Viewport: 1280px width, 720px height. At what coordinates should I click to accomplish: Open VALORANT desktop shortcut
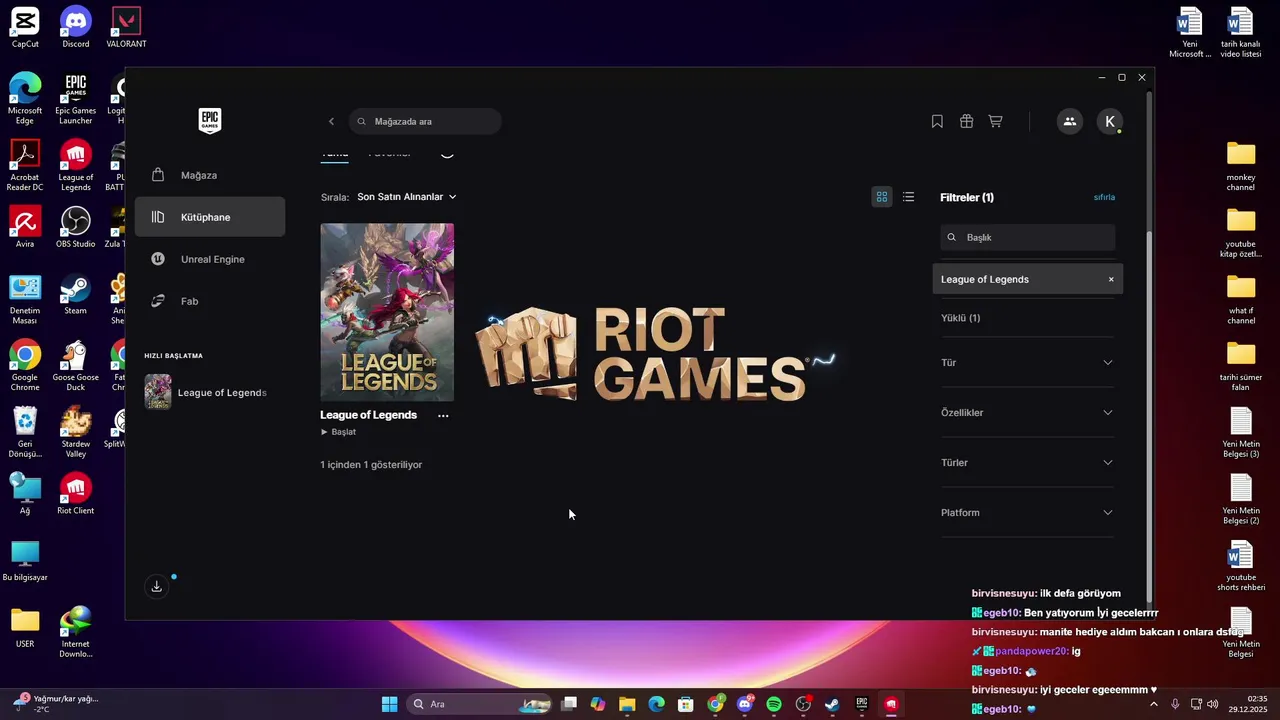click(x=126, y=28)
